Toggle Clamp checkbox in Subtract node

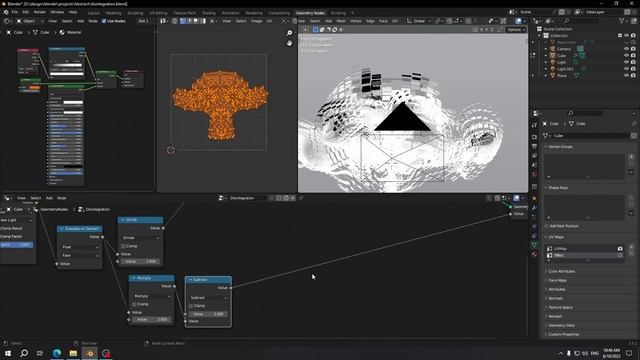(191, 306)
